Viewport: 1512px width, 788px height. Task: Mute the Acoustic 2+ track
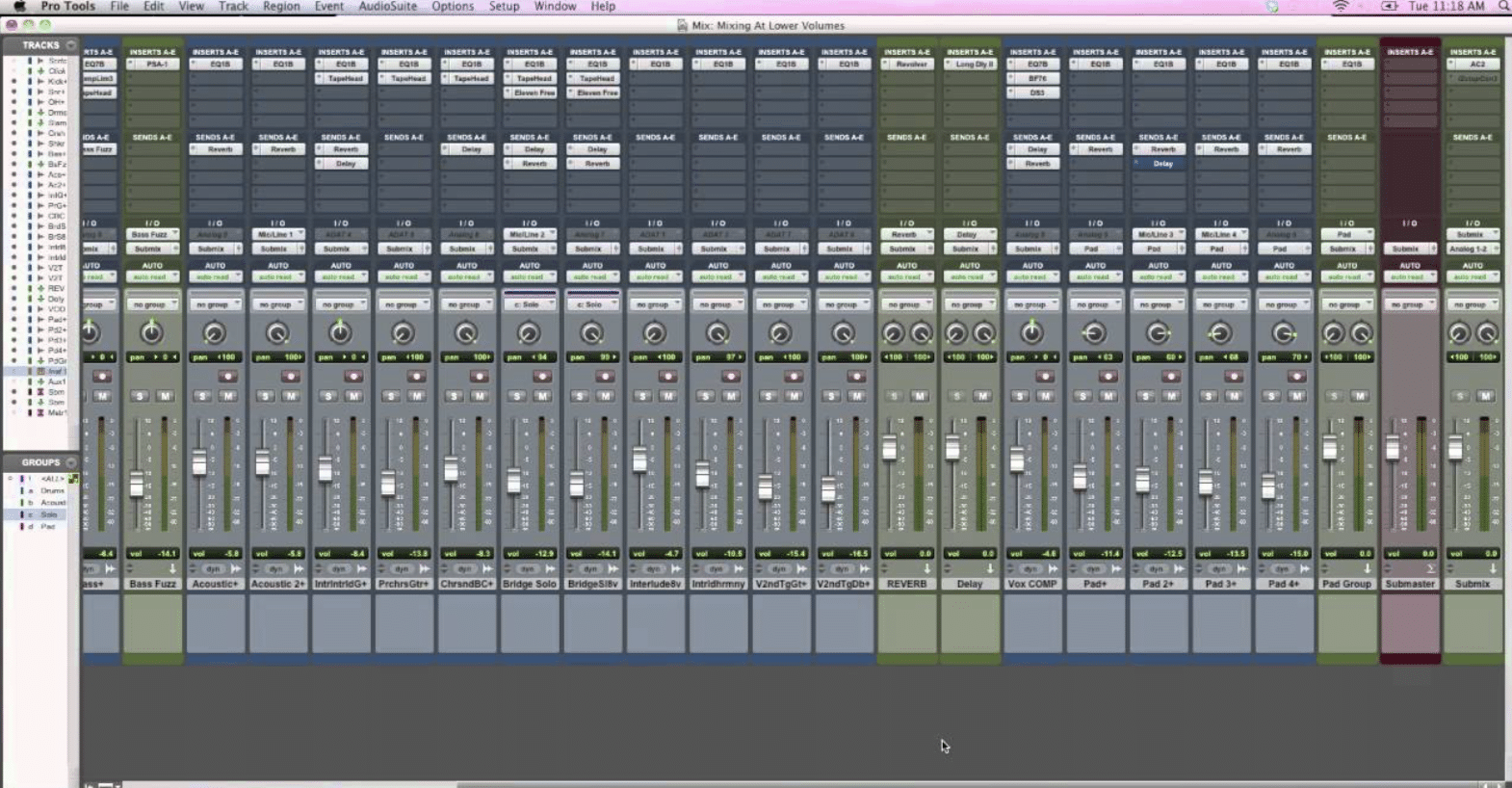[x=291, y=396]
